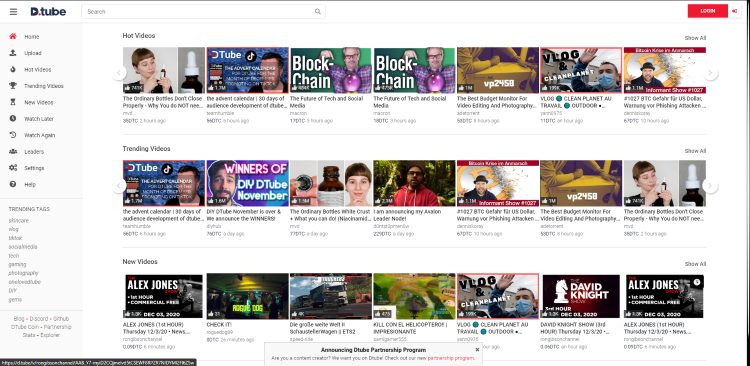Open the Discord footer link
This screenshot has height=366, width=750.
[39, 319]
